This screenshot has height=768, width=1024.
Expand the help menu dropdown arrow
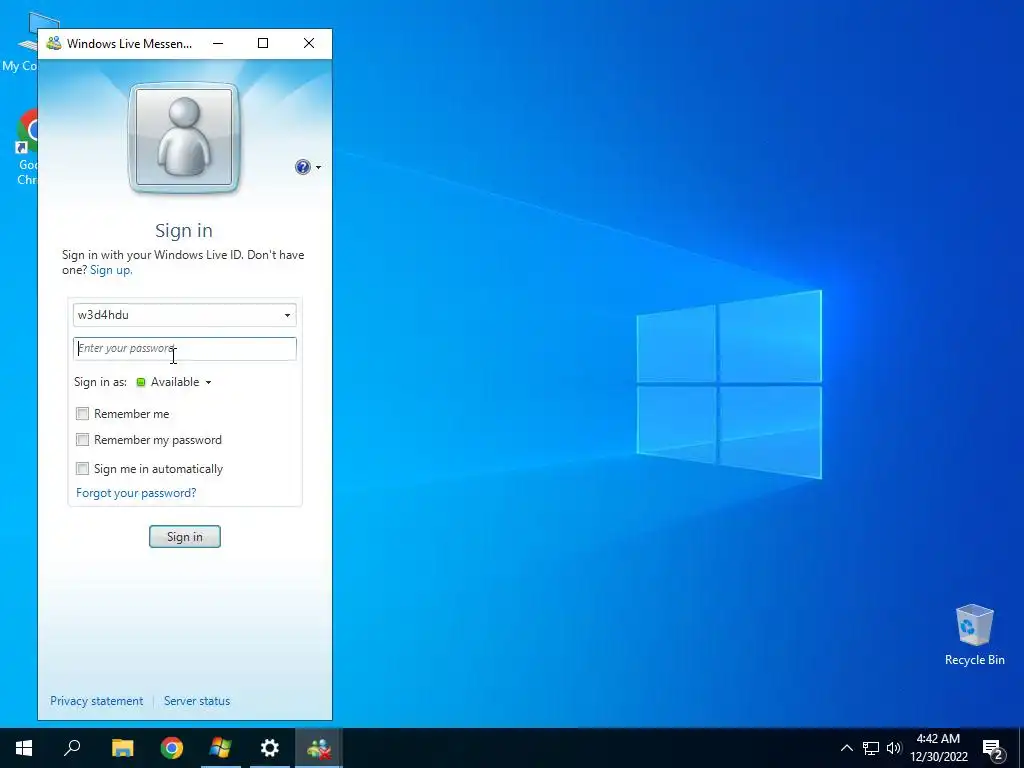319,167
